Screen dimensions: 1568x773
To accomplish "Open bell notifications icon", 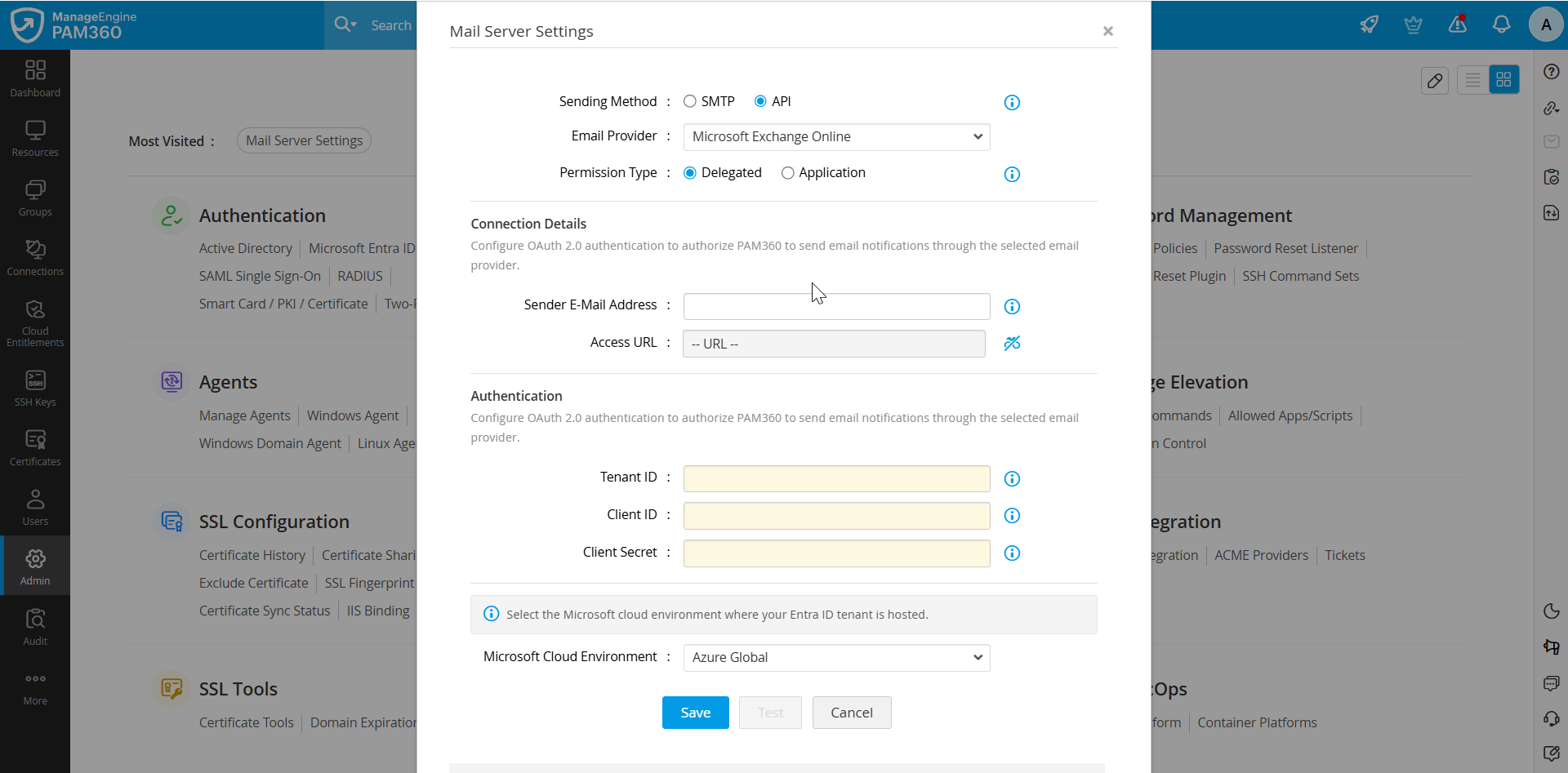I will pyautogui.click(x=1501, y=24).
